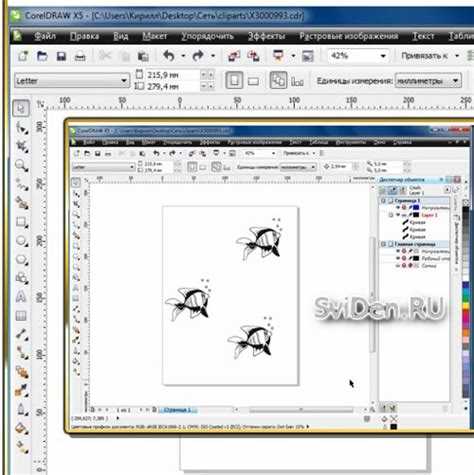Redo the action in main toolbar
Image resolution: width=474 pixels, height=475 pixels.
(x=198, y=56)
